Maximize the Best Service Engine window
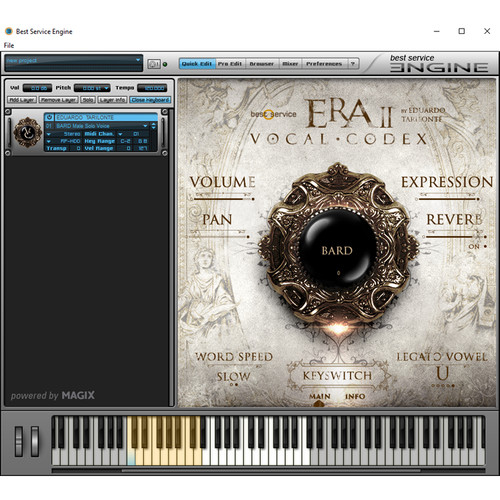Image resolution: width=500 pixels, height=500 pixels. [x=462, y=31]
